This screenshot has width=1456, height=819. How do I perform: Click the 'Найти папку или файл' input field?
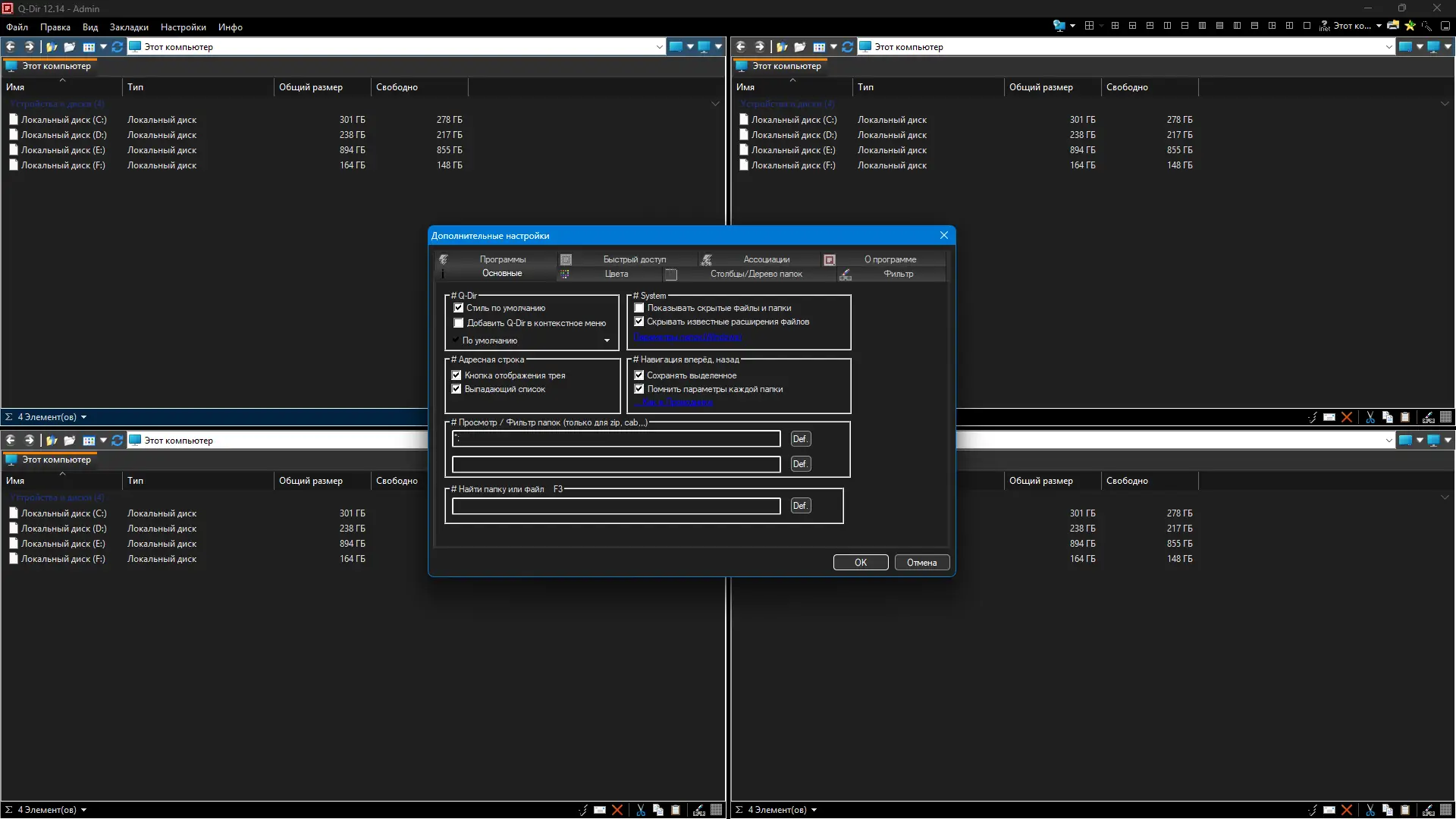click(616, 506)
